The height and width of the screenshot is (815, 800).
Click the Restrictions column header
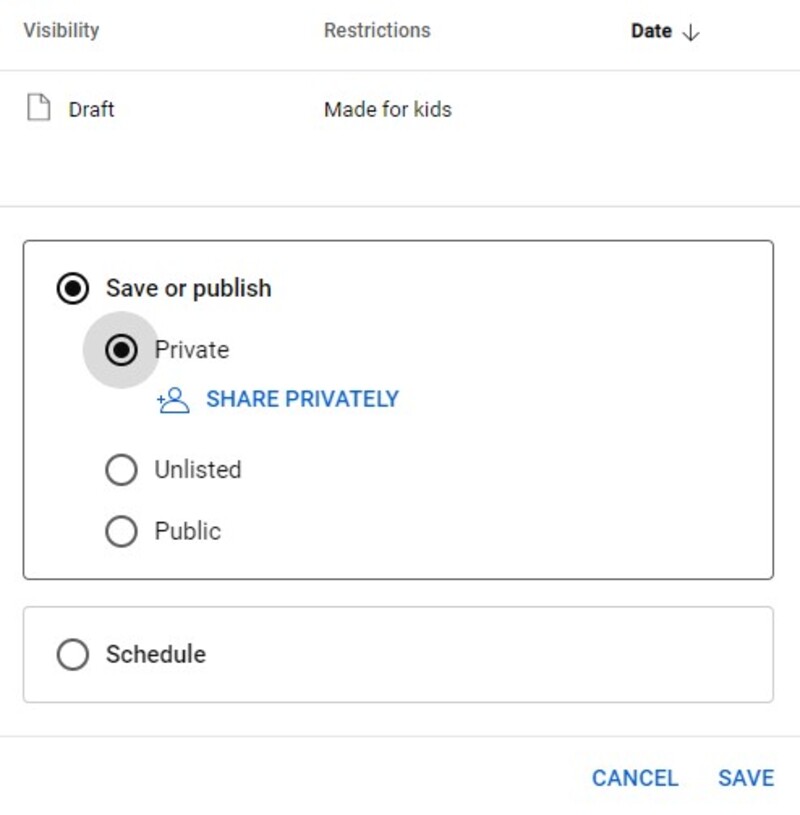tap(377, 30)
